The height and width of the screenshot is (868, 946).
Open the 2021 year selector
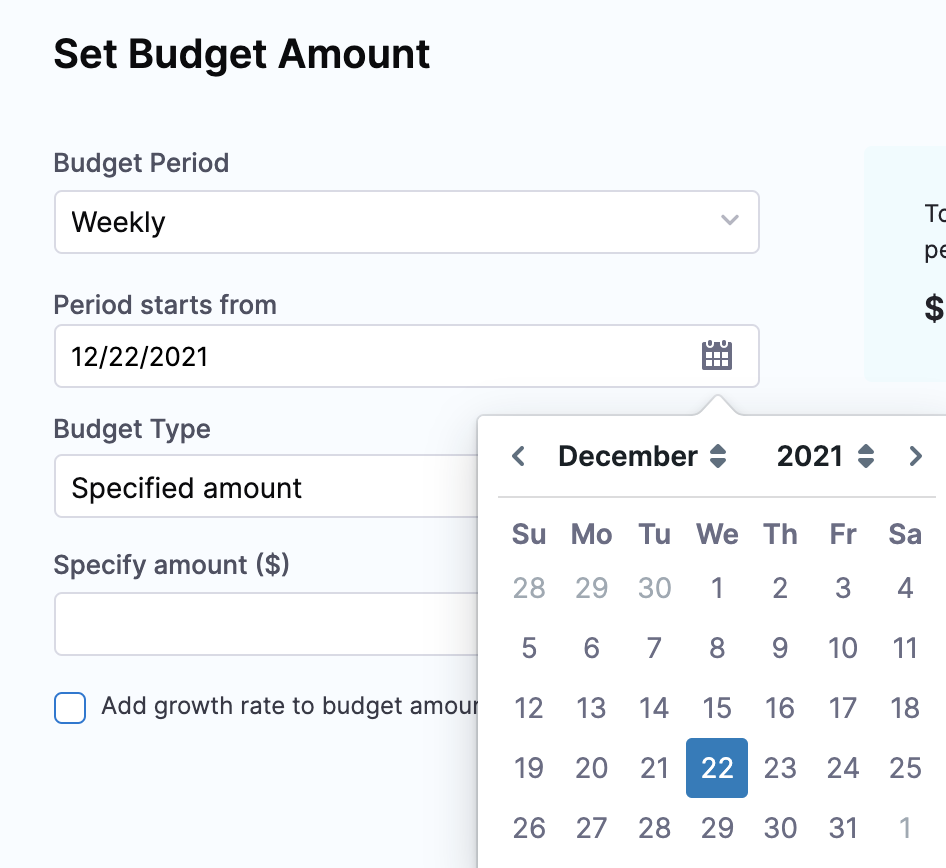click(x=825, y=456)
